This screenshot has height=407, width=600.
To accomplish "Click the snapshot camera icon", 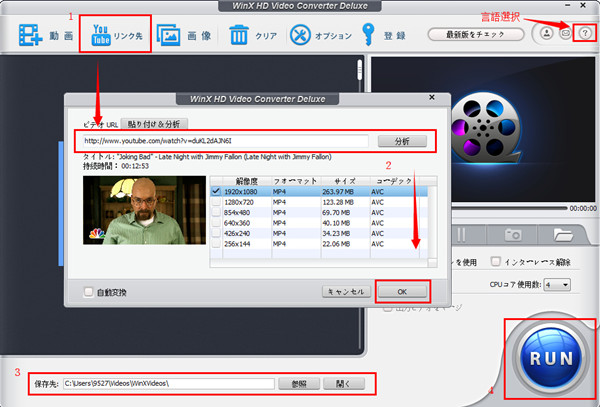I will pyautogui.click(x=513, y=234).
